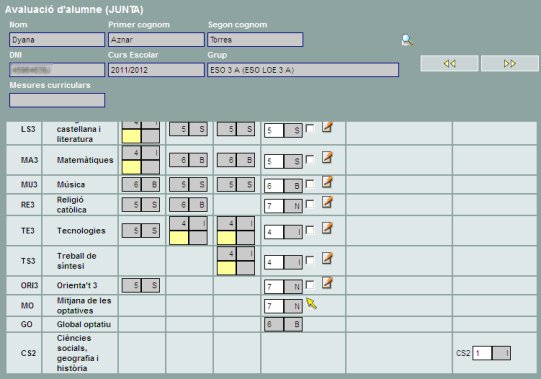
Task: Click the Matemàtiques subject name
Action: (x=85, y=160)
